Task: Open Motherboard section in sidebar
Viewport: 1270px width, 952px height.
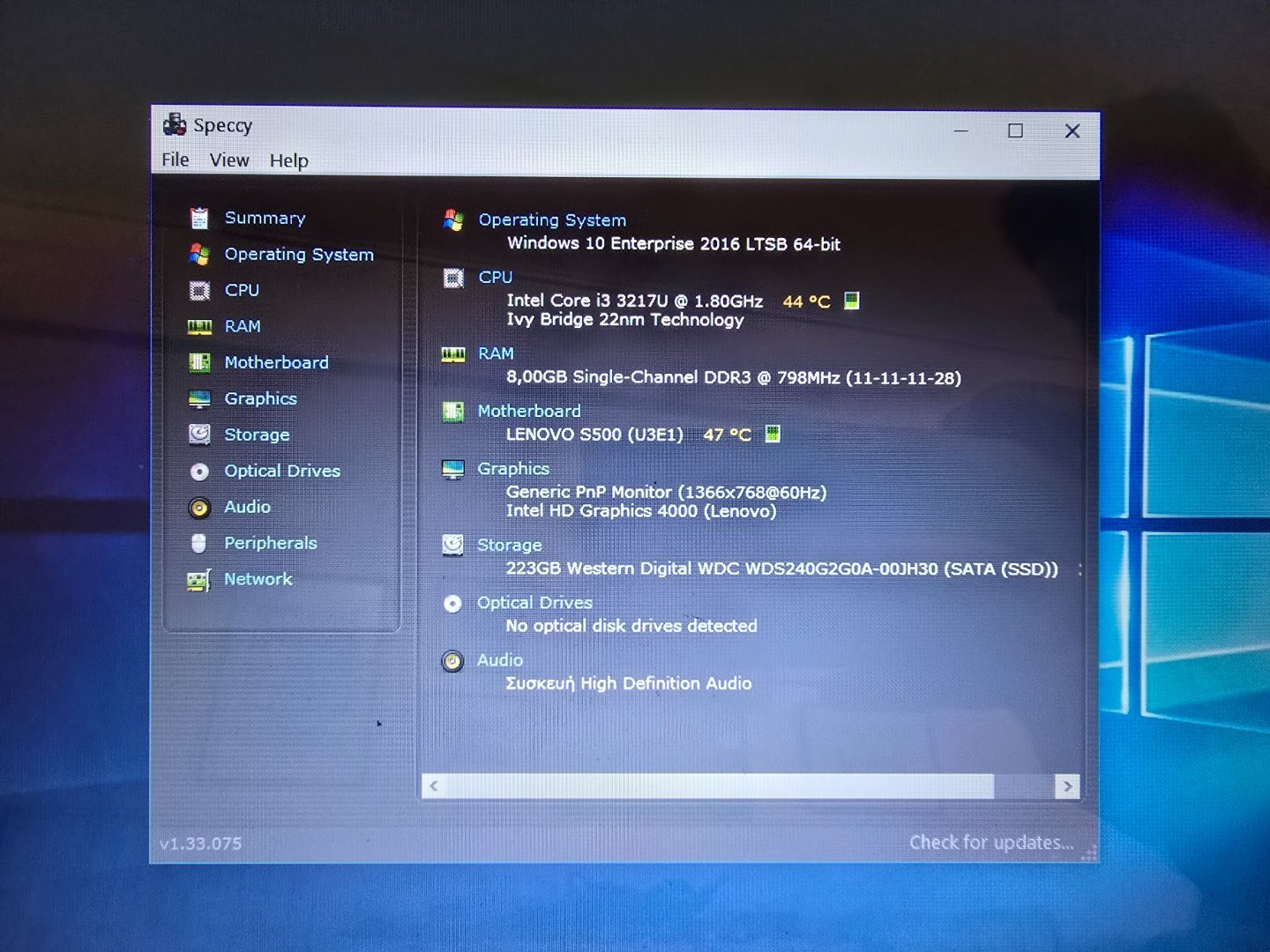Action: click(x=276, y=362)
